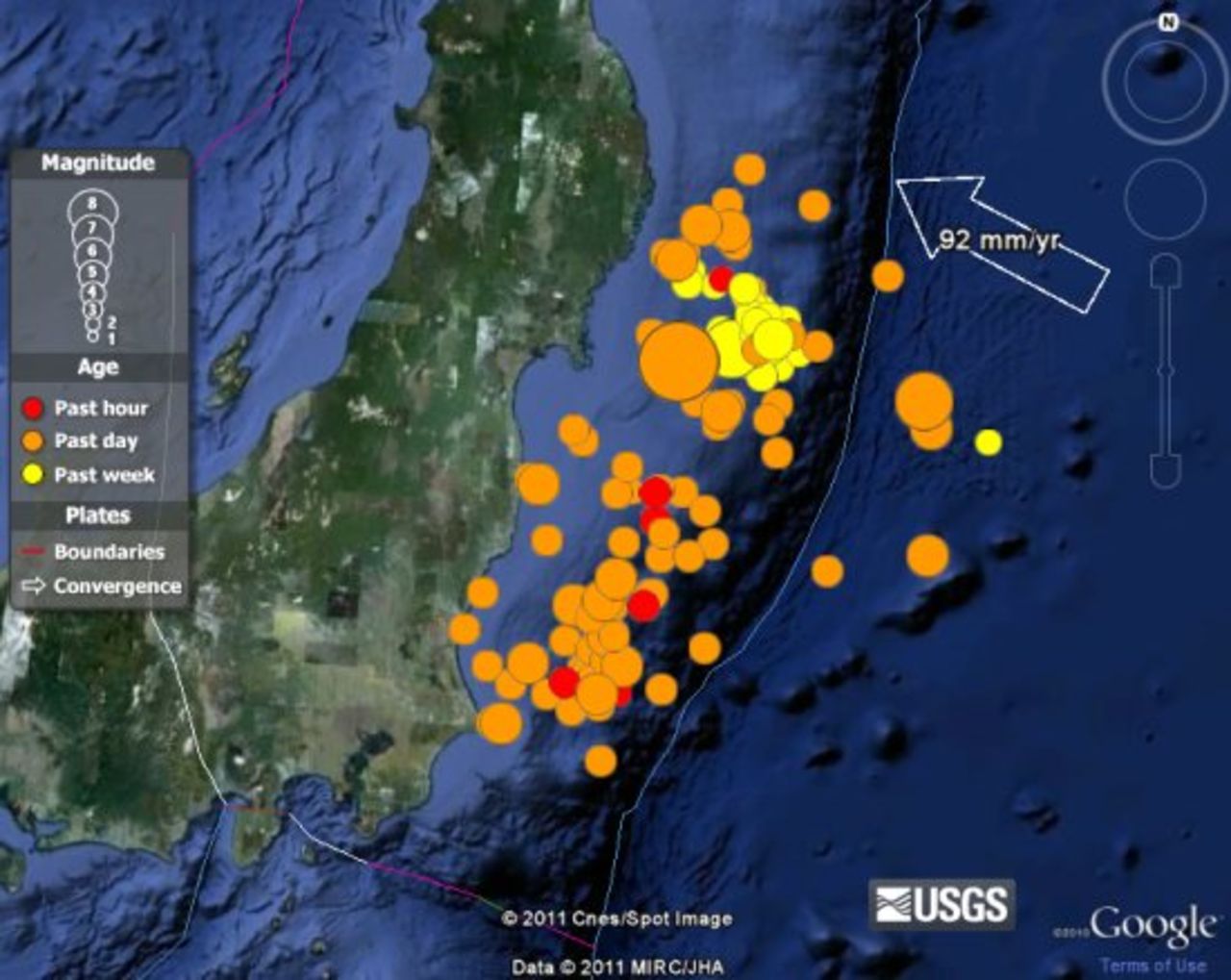Click the magnitude 8 circle in legend
1231x980 pixels.
[92, 206]
